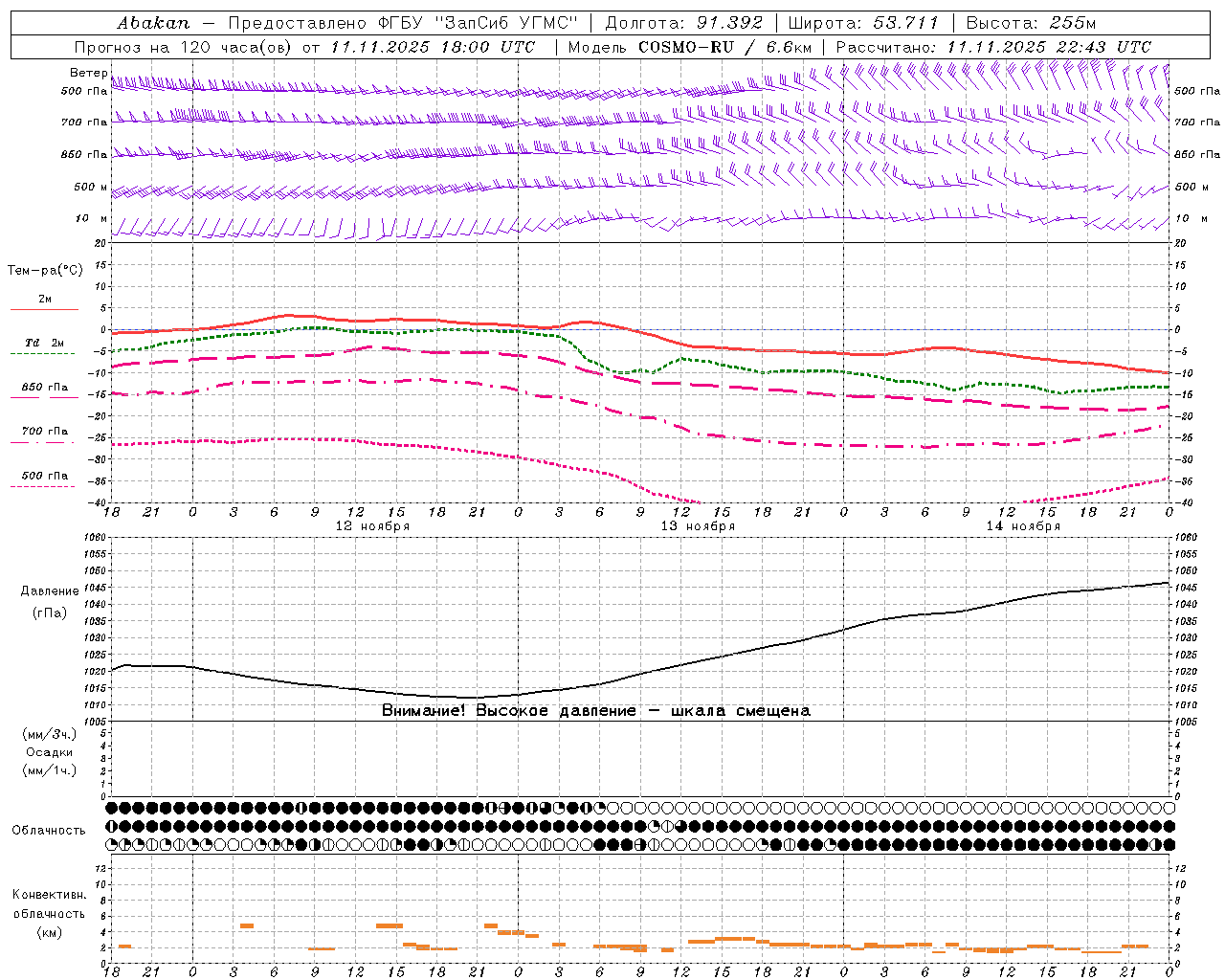Click the 'Ветер' wind panel label
Viewport: 1225px width, 980px height.
click(88, 73)
